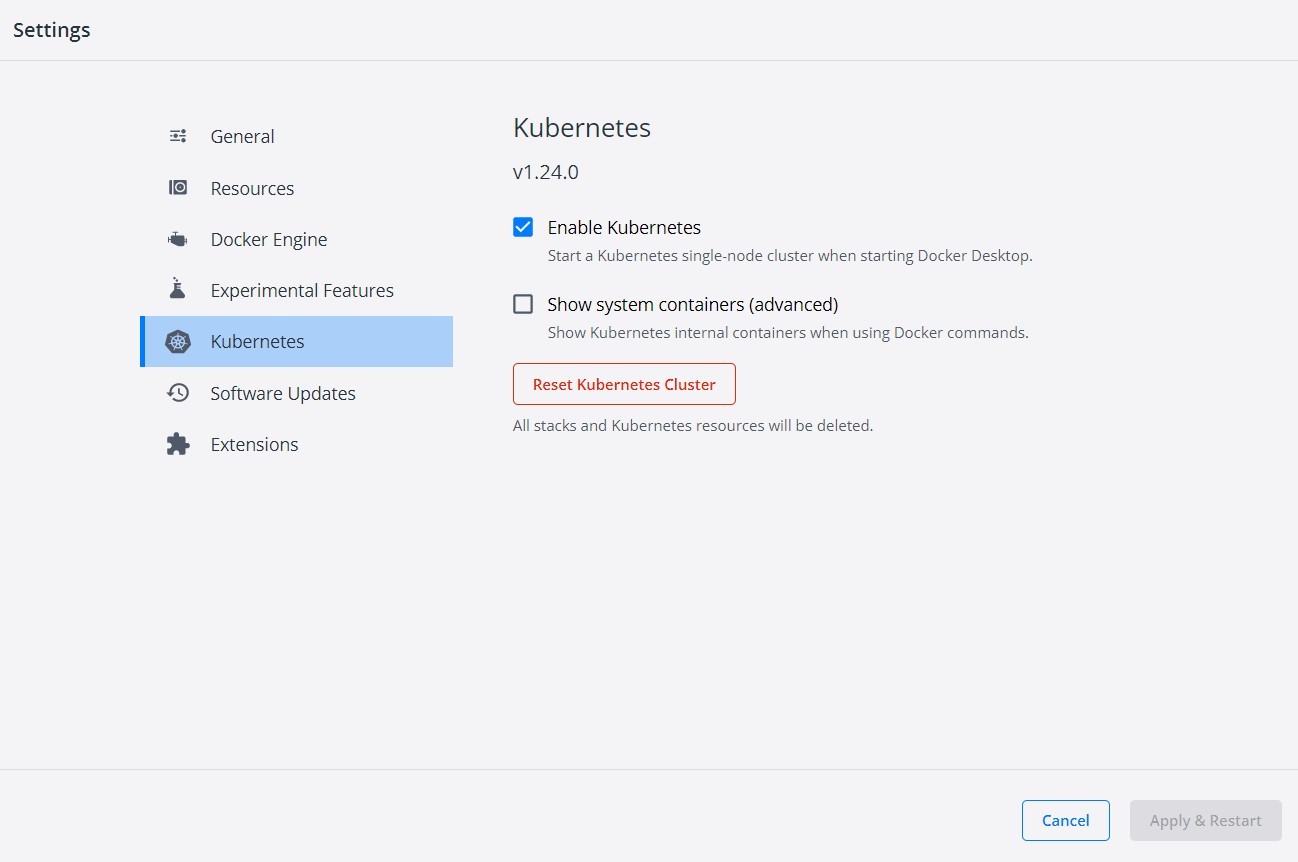The image size is (1298, 862).
Task: Select the Kubernetes sidebar entry
Action: pos(257,341)
